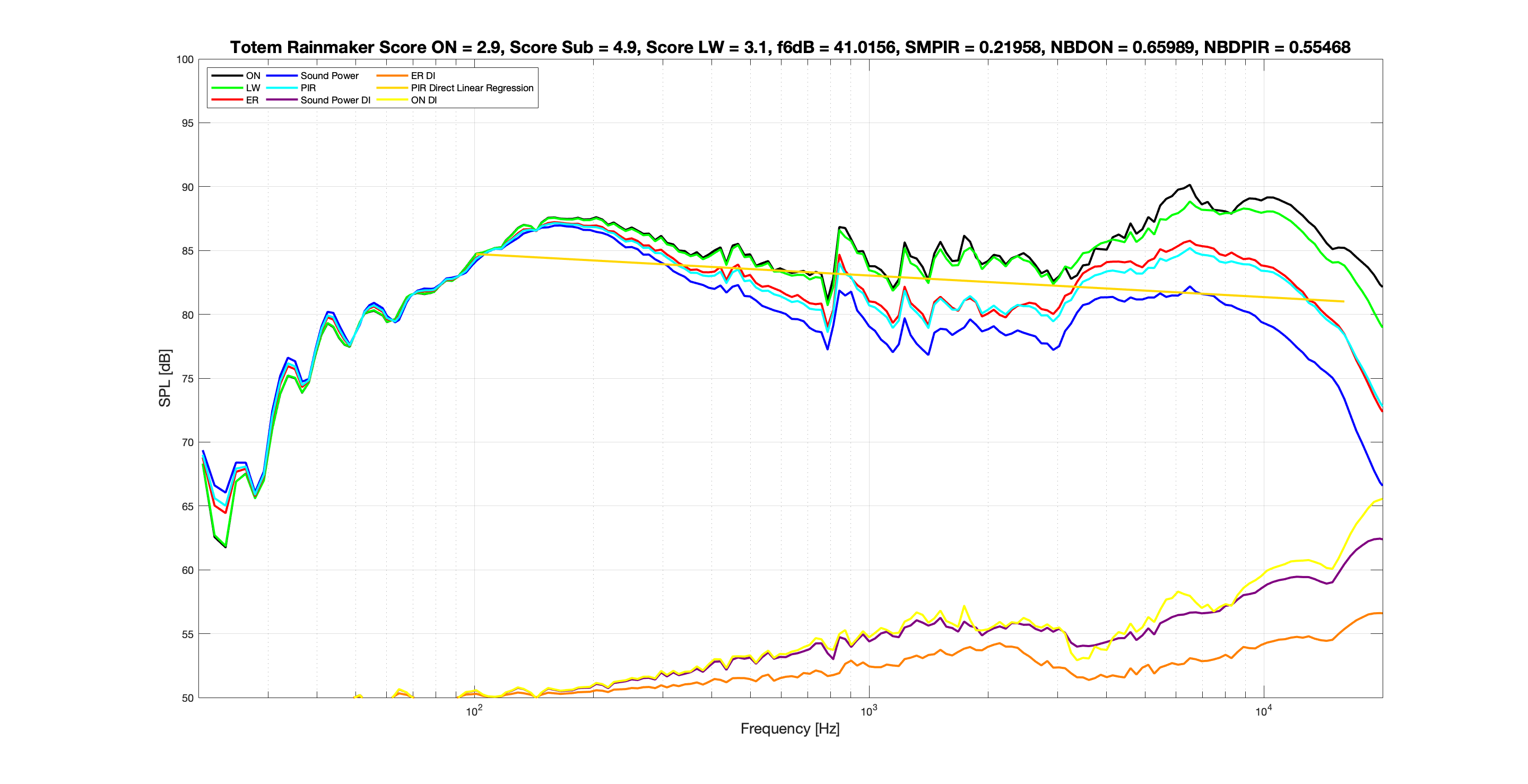Click the 'ON DI' legend label
1528x784 pixels.
pyautogui.click(x=424, y=100)
